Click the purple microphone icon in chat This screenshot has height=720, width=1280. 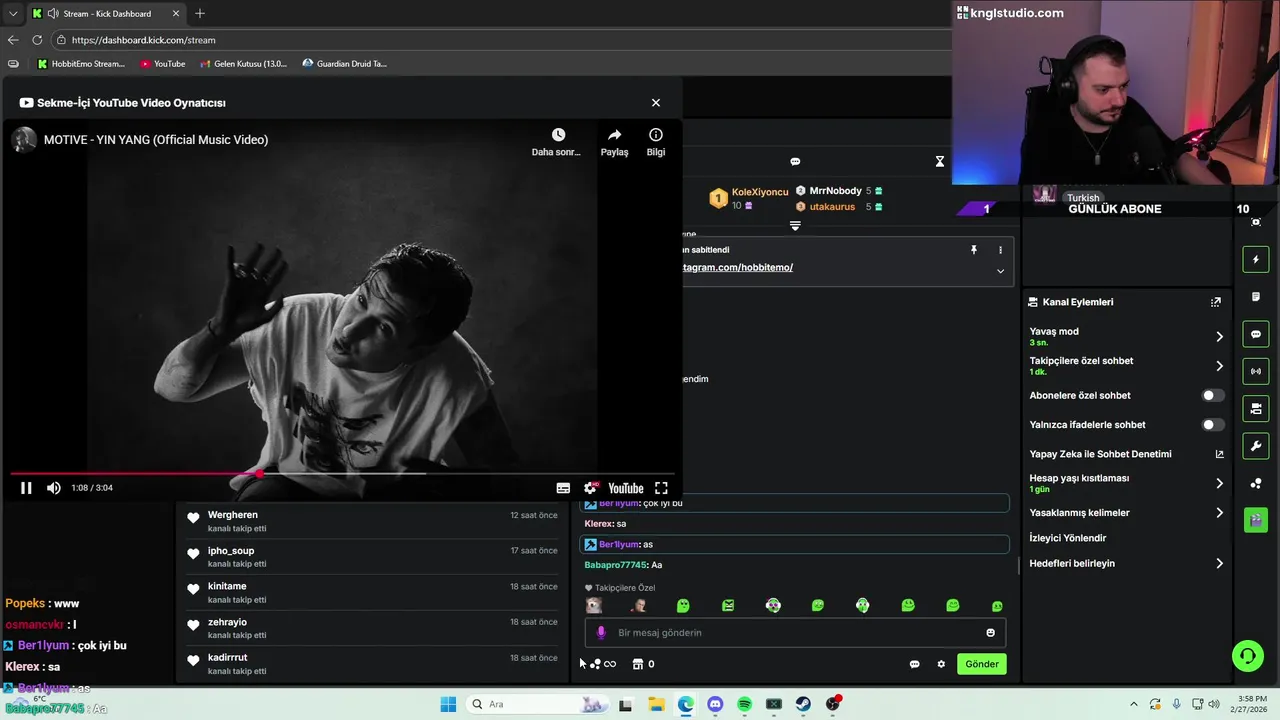pos(601,633)
